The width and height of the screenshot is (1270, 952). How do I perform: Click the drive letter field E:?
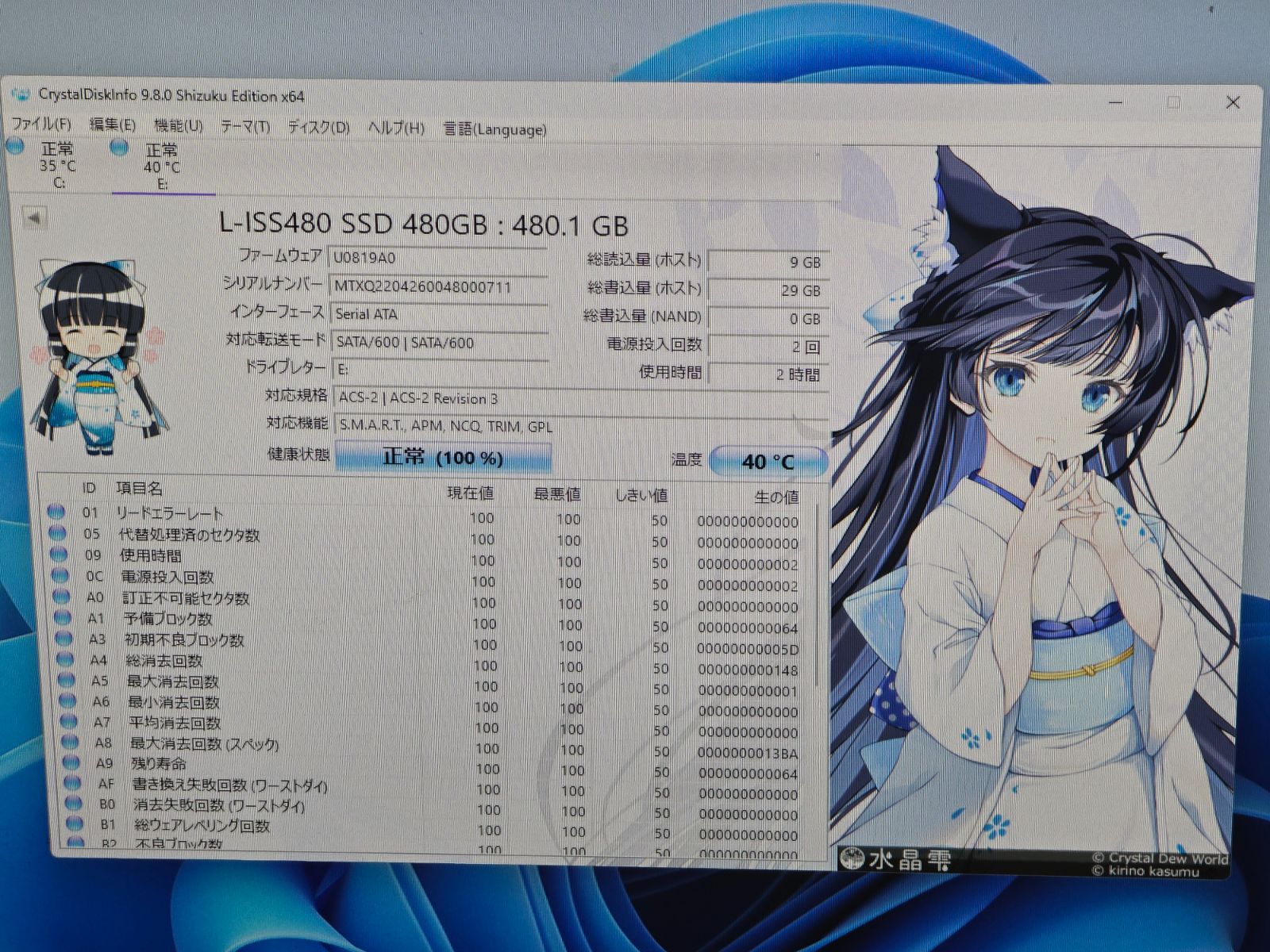pyautogui.click(x=441, y=370)
